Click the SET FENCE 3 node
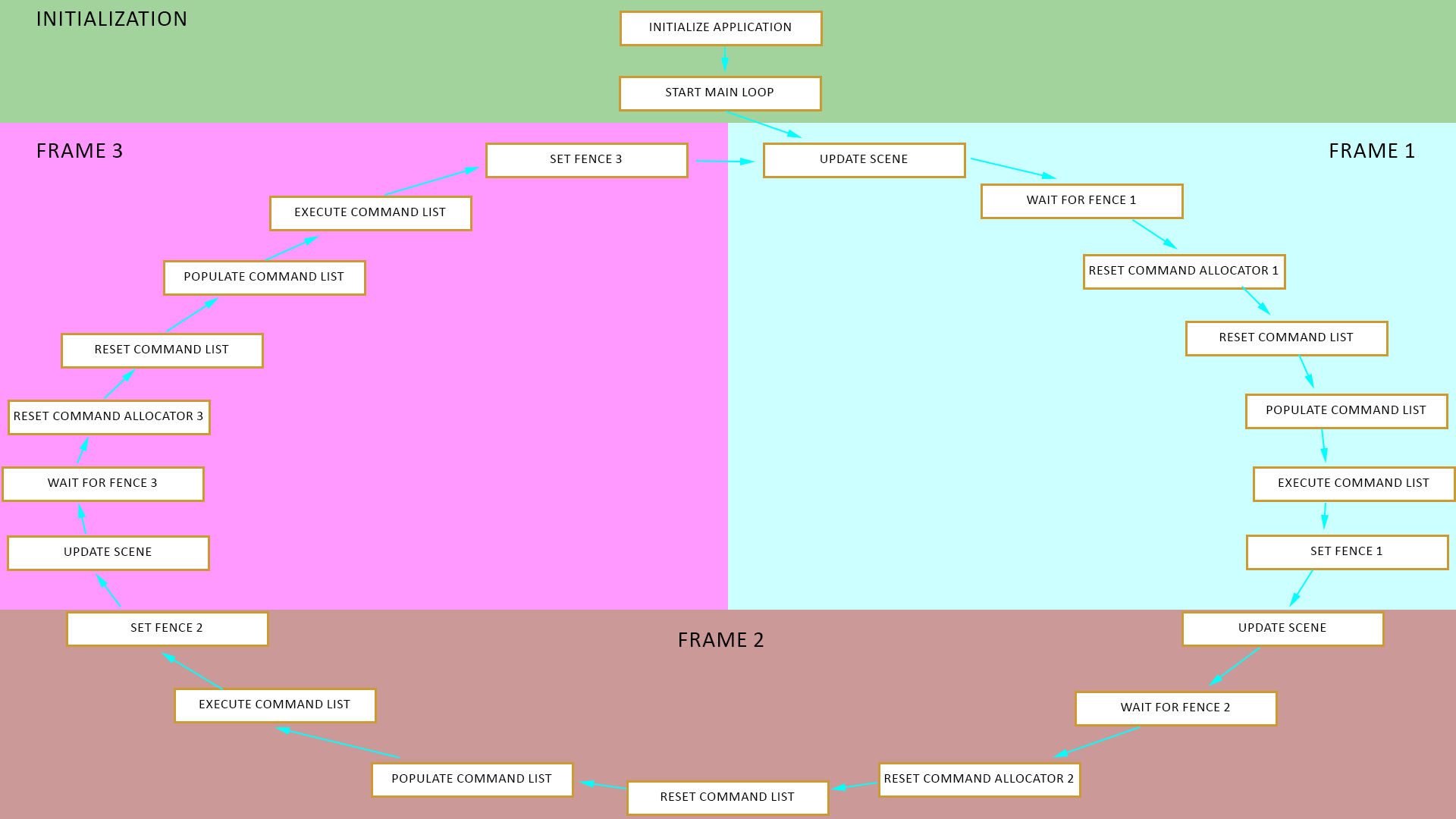 pyautogui.click(x=585, y=159)
